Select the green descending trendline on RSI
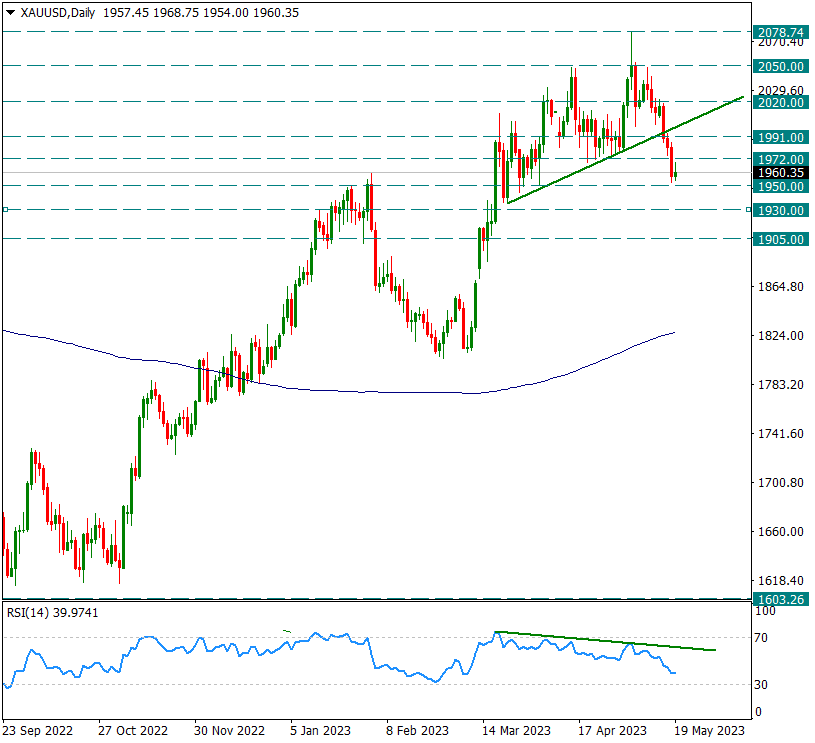The image size is (815, 743). coord(606,641)
